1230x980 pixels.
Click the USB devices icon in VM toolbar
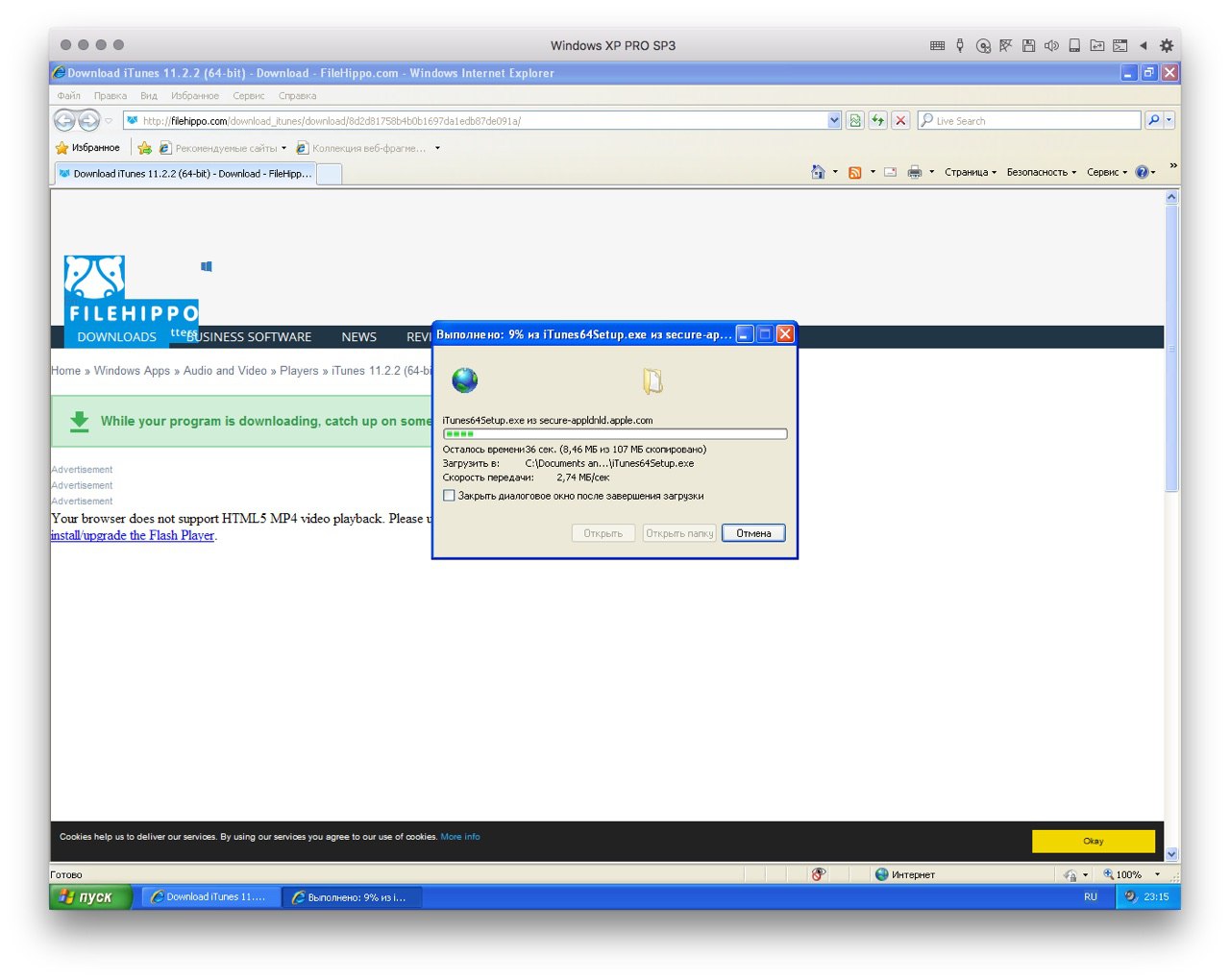960,45
